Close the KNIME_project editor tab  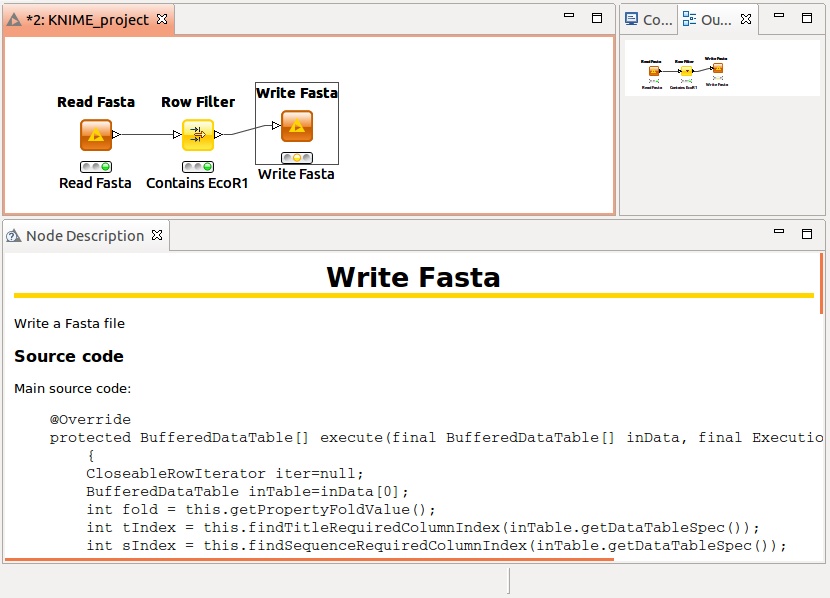point(162,19)
